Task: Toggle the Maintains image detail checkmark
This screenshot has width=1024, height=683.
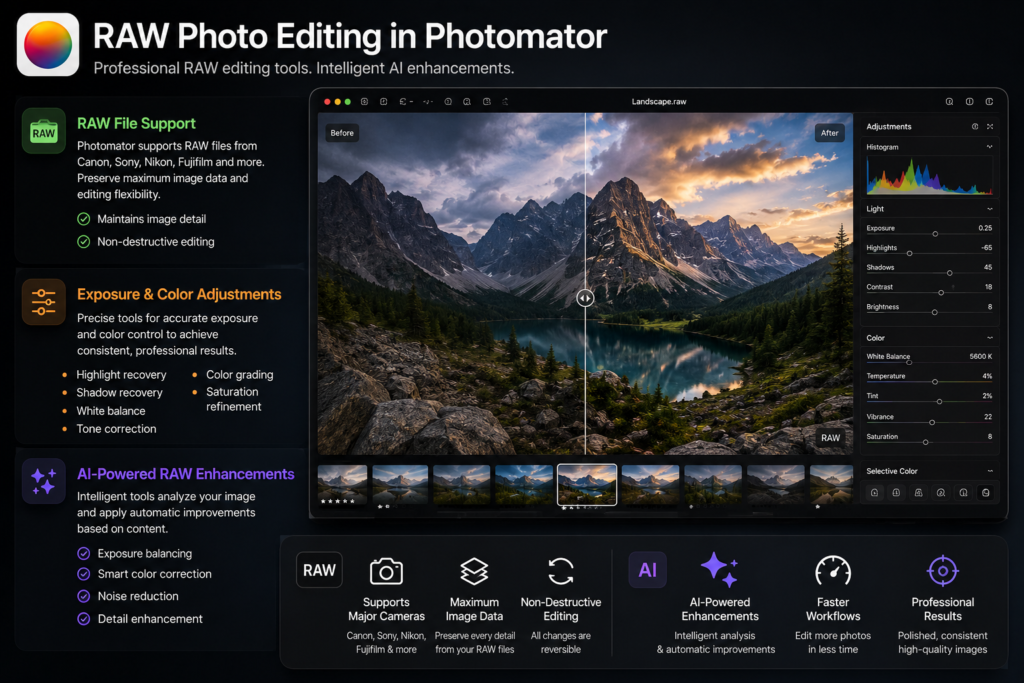Action: click(x=84, y=219)
